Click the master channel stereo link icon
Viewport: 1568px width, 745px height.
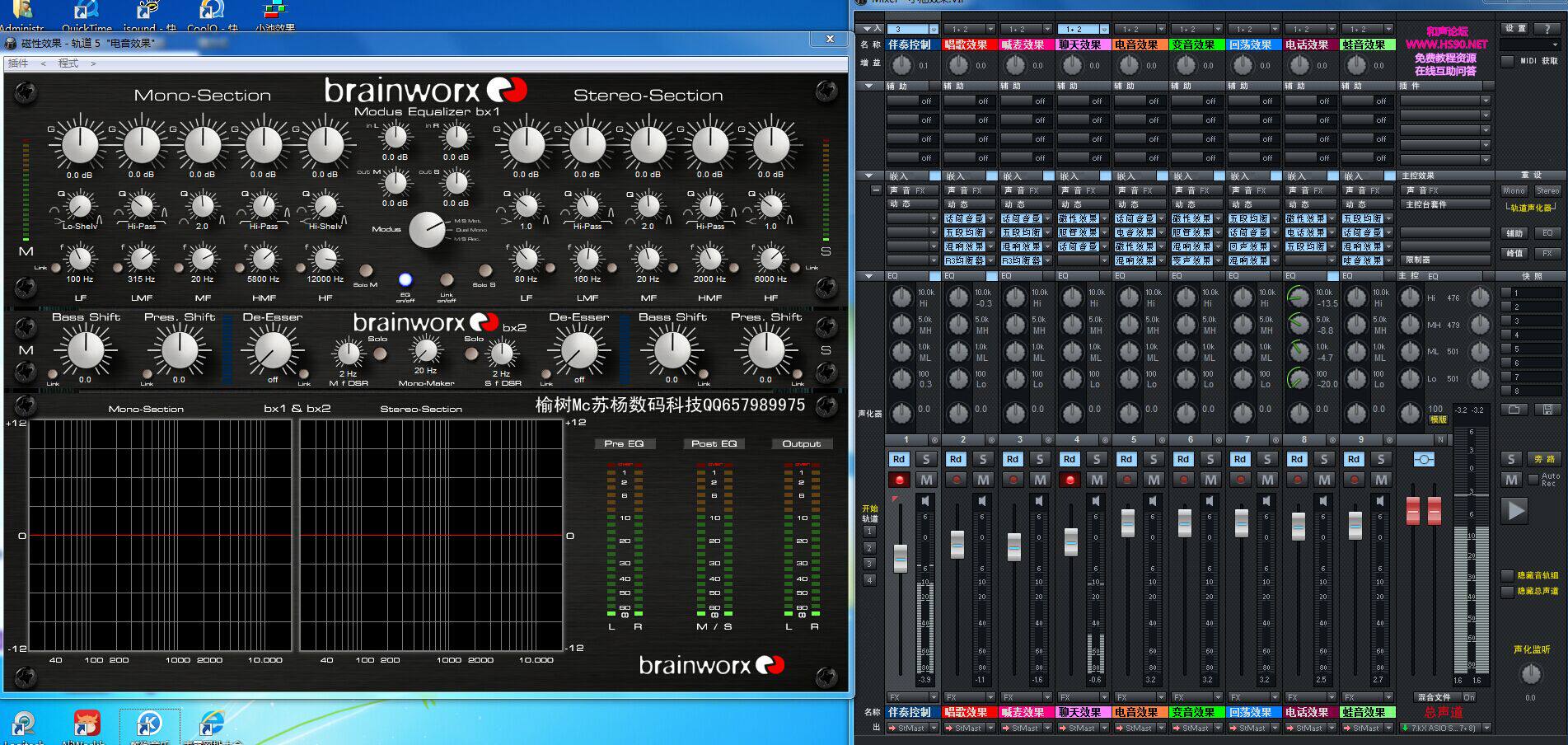point(1423,459)
